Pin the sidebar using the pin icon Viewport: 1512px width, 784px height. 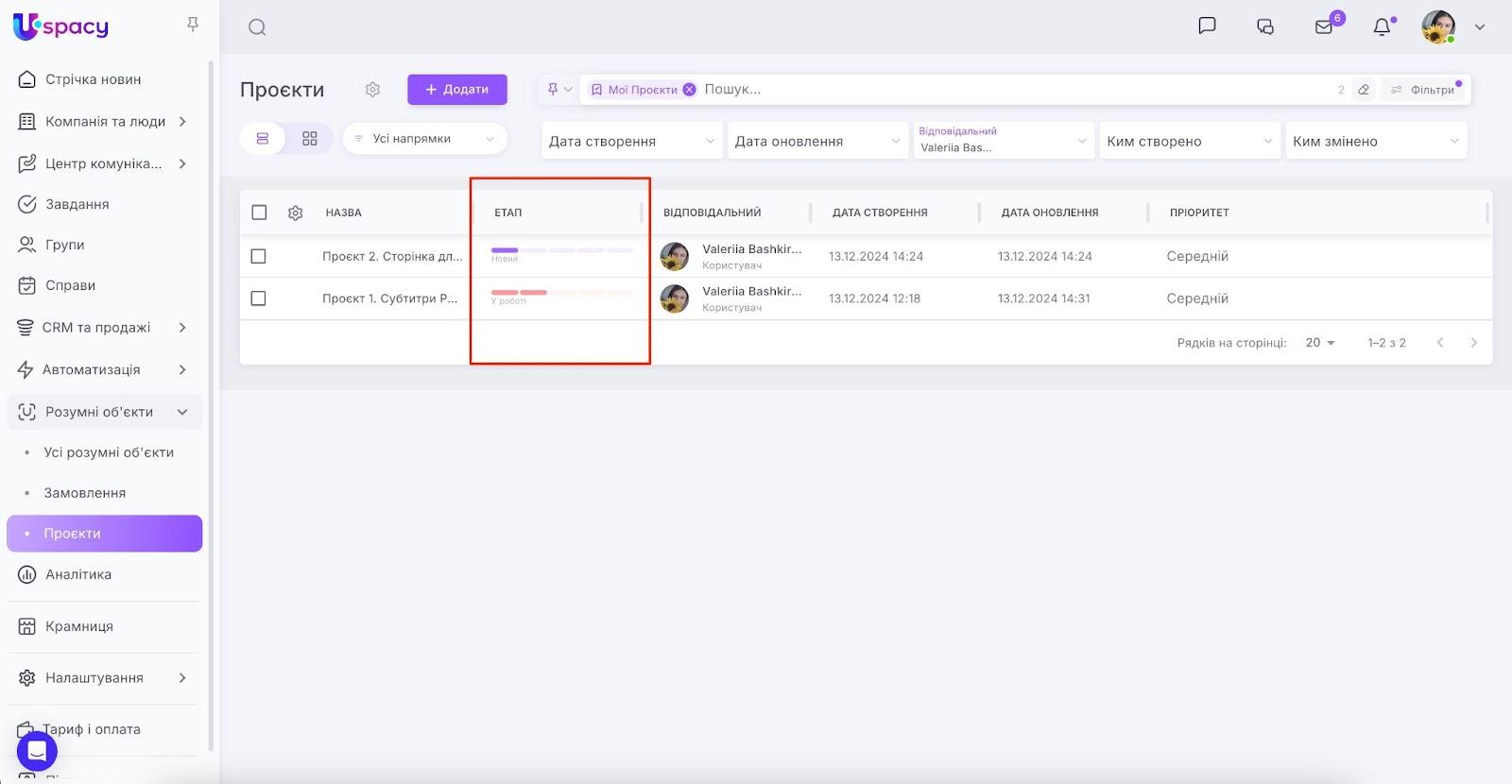pos(193,25)
